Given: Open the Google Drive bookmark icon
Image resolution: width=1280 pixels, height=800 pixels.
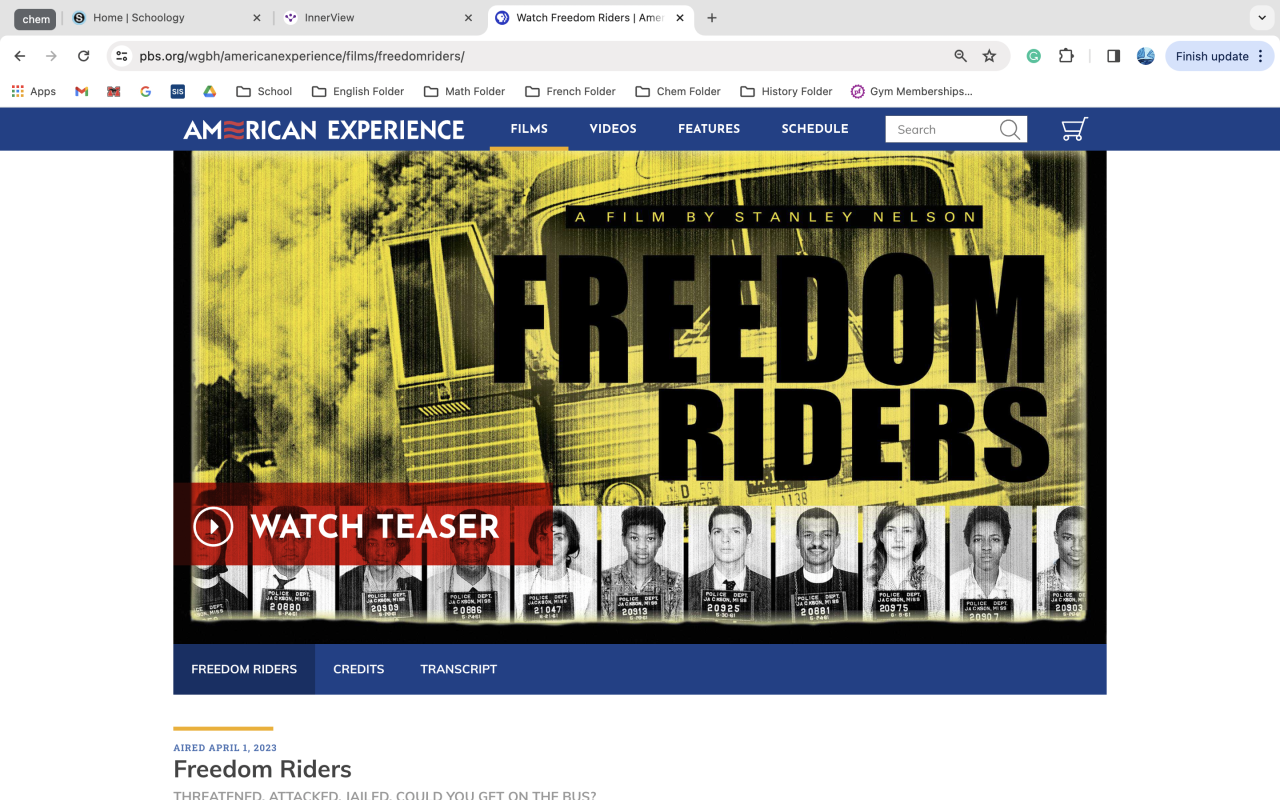Looking at the screenshot, I should coord(210,91).
